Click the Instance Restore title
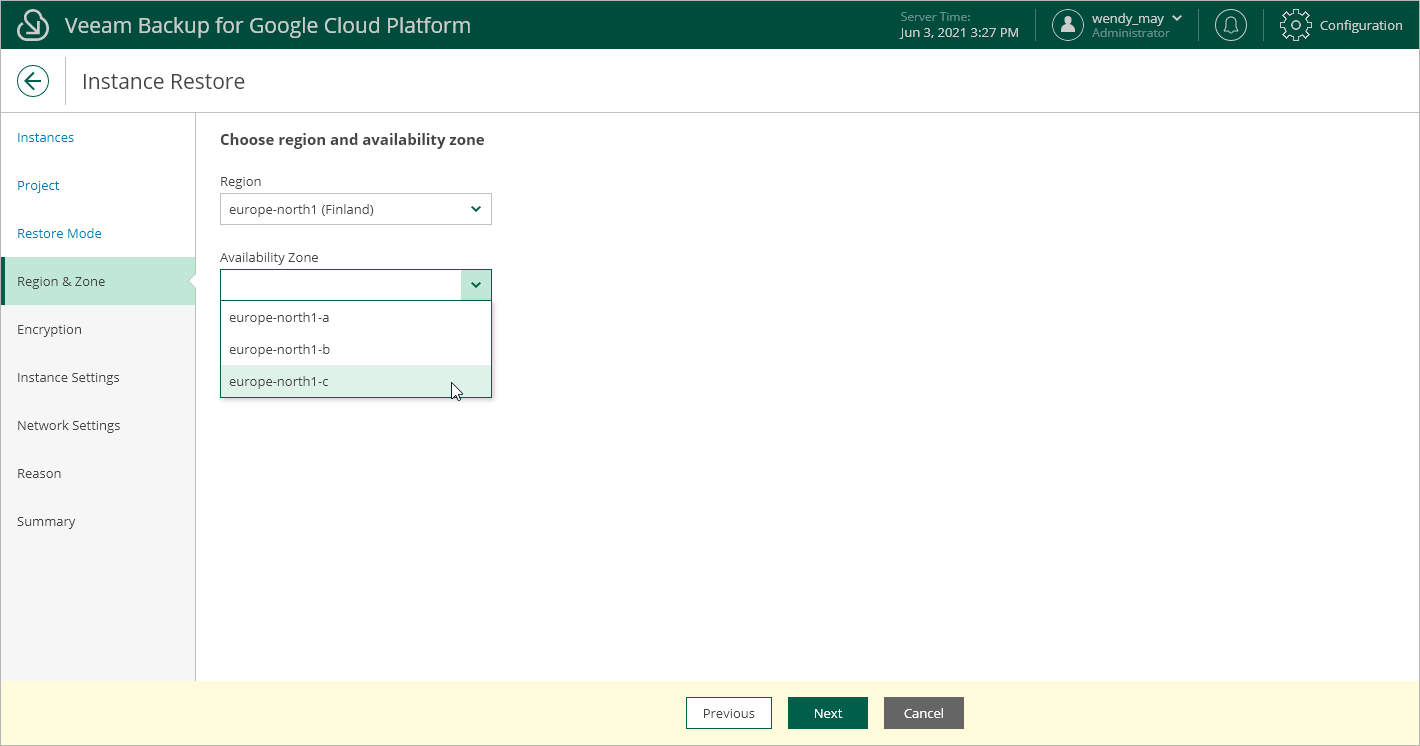Viewport: 1420px width, 746px height. 163,81
